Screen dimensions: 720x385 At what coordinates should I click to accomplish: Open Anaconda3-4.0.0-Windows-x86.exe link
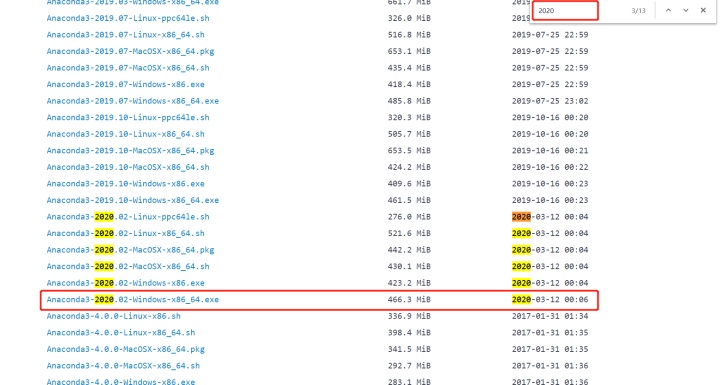pyautogui.click(x=121, y=381)
